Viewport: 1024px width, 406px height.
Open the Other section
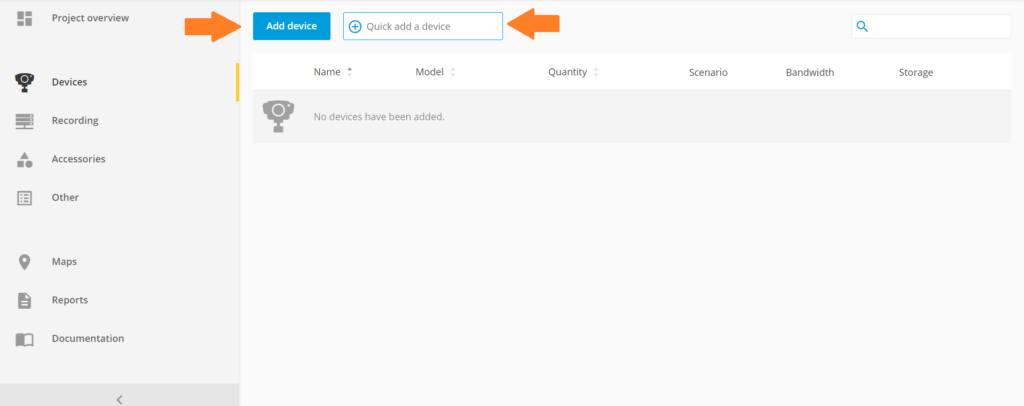pos(65,198)
